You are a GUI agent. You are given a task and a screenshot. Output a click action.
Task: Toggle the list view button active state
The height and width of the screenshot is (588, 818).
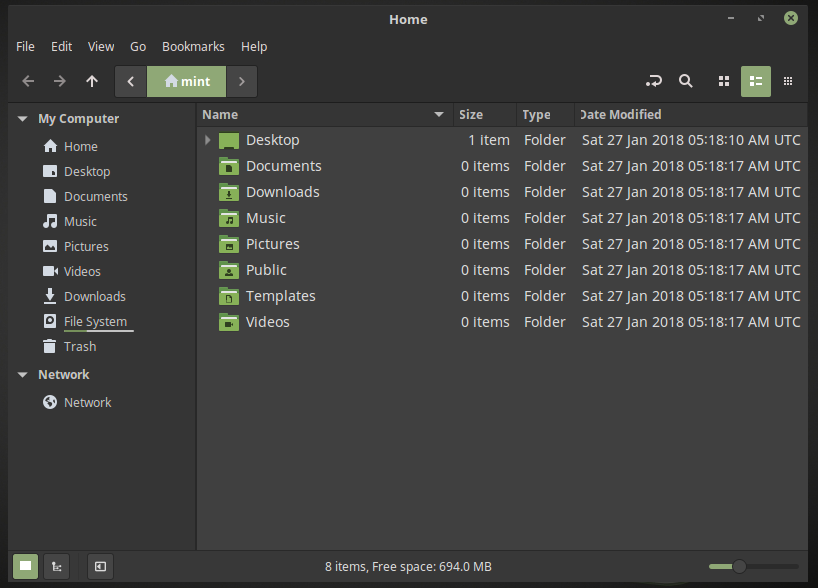tap(755, 81)
